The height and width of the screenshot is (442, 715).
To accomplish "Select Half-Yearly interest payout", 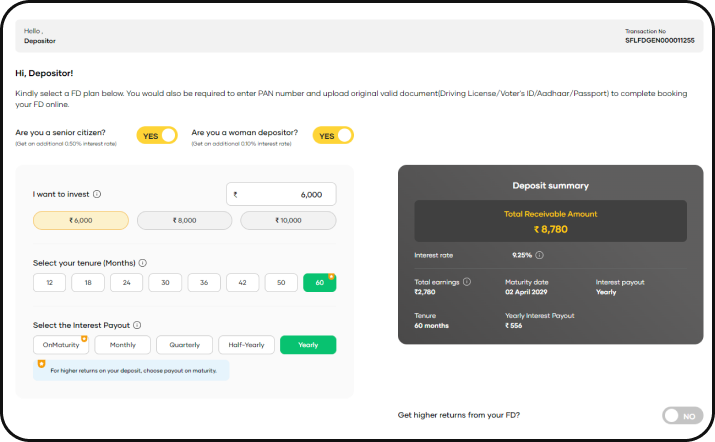I will [246, 345].
